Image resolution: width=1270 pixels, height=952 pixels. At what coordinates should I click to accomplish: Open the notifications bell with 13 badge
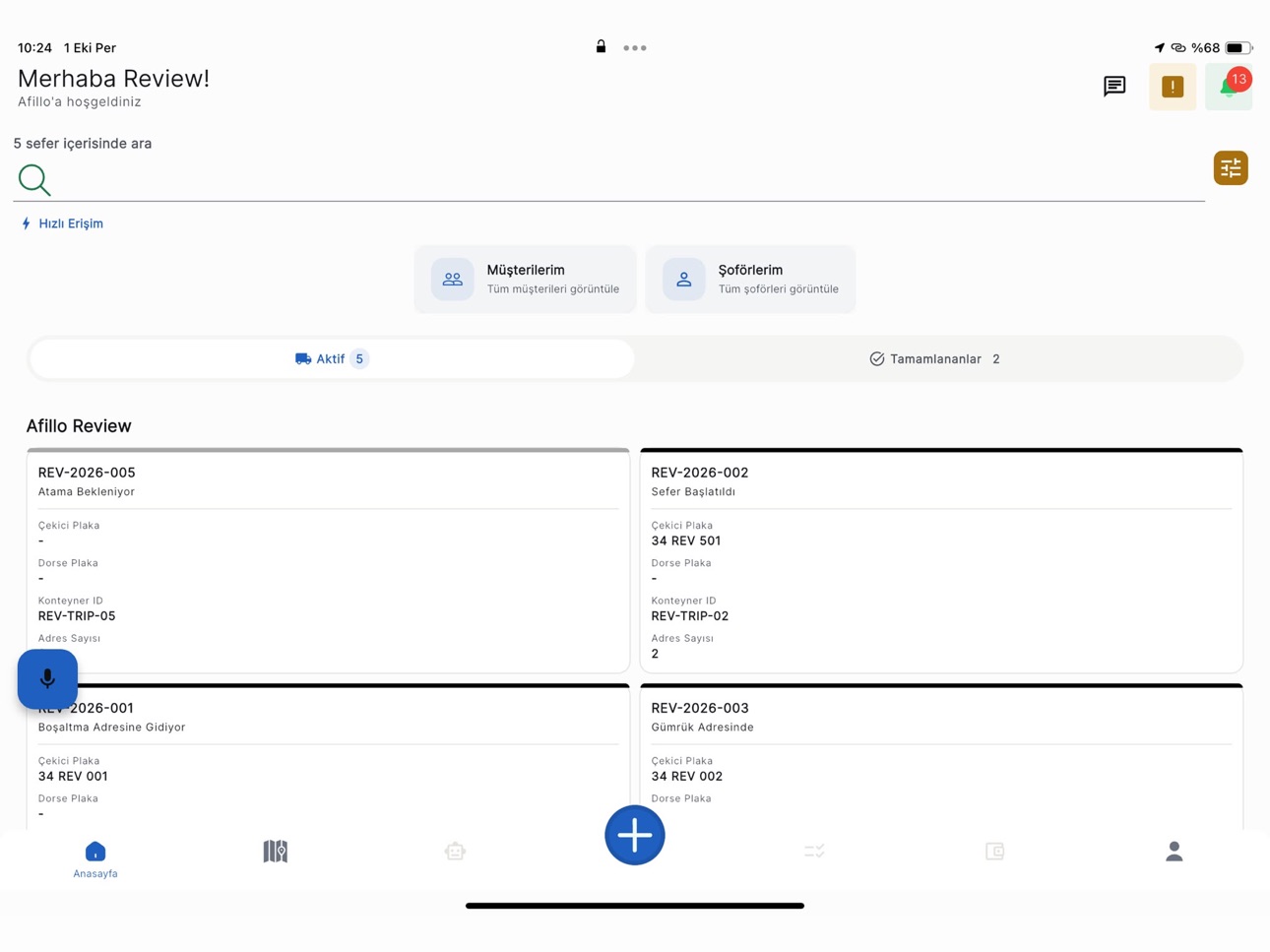pos(1229,87)
